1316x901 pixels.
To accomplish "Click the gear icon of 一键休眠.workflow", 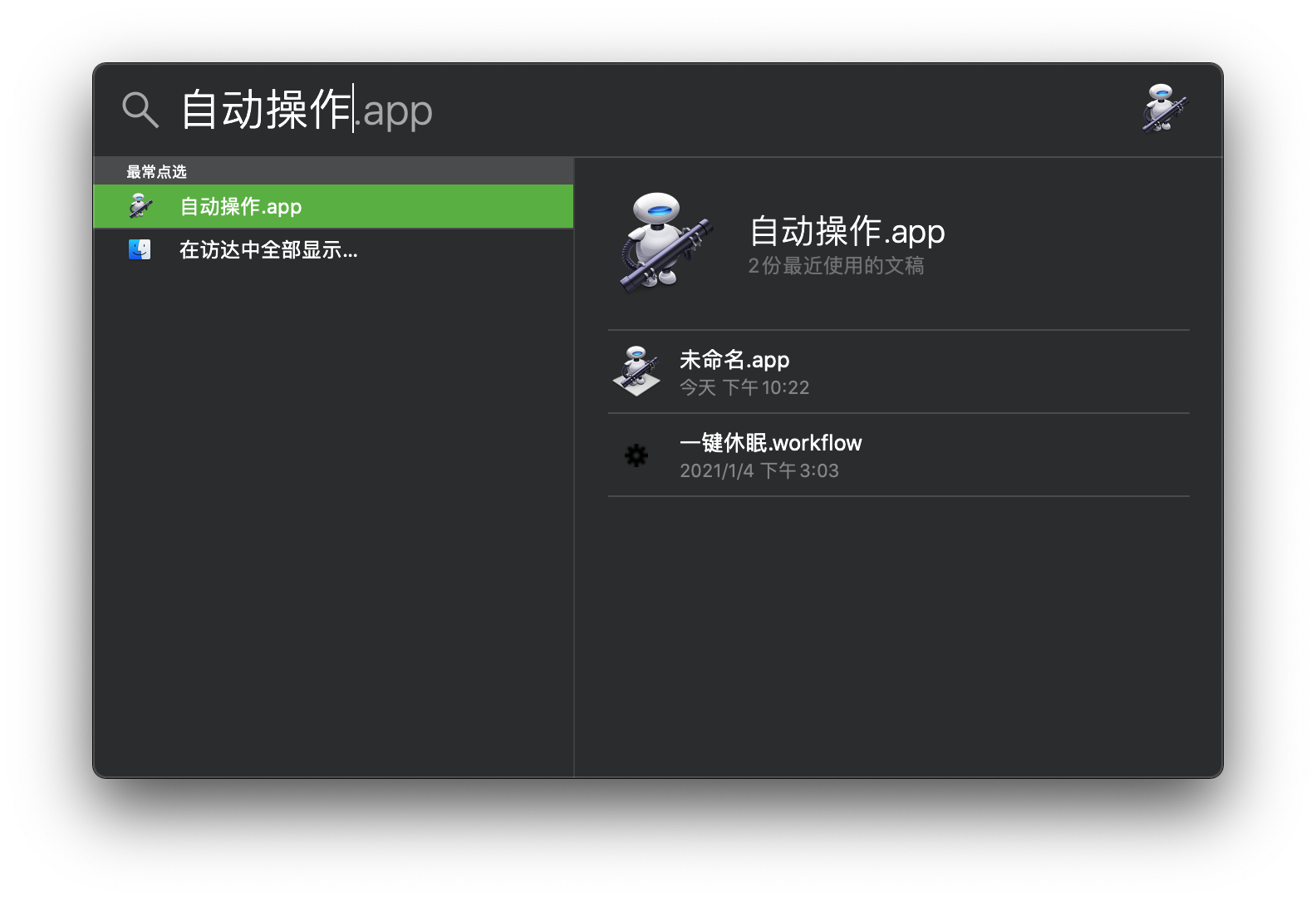I will pyautogui.click(x=636, y=455).
